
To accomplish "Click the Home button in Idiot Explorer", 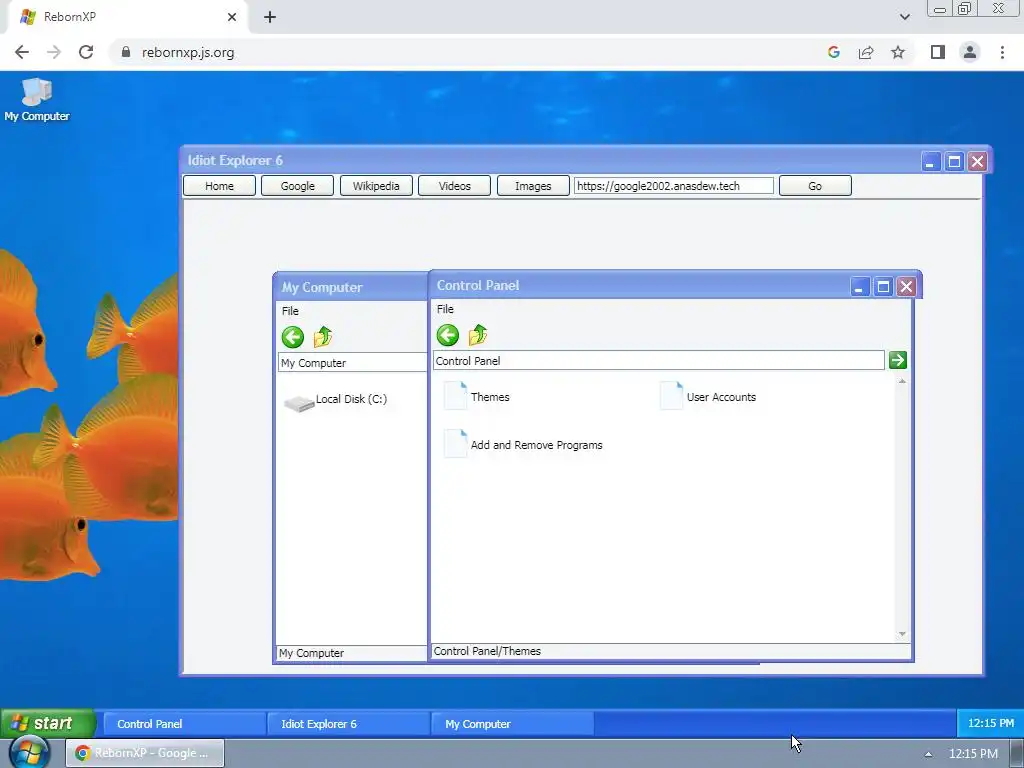I will pos(219,186).
